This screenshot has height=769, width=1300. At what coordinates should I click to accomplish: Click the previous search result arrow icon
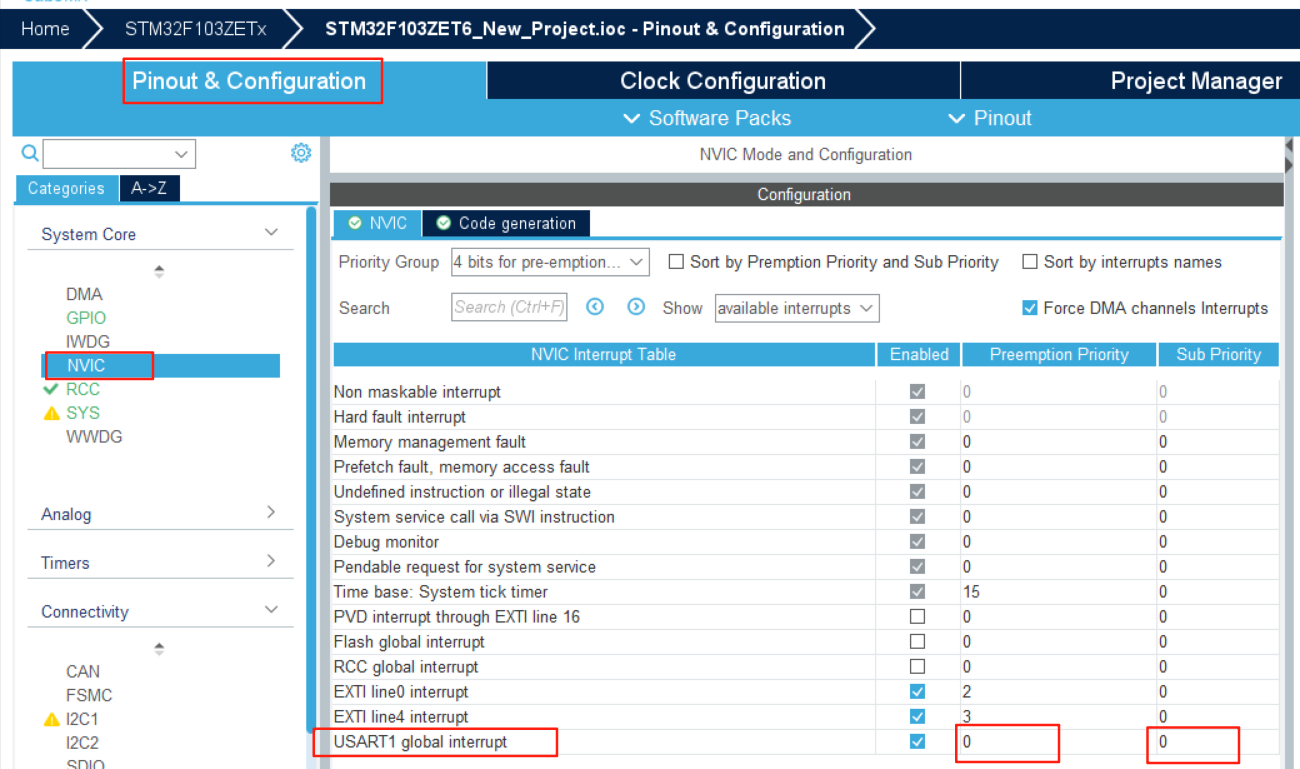pos(595,308)
